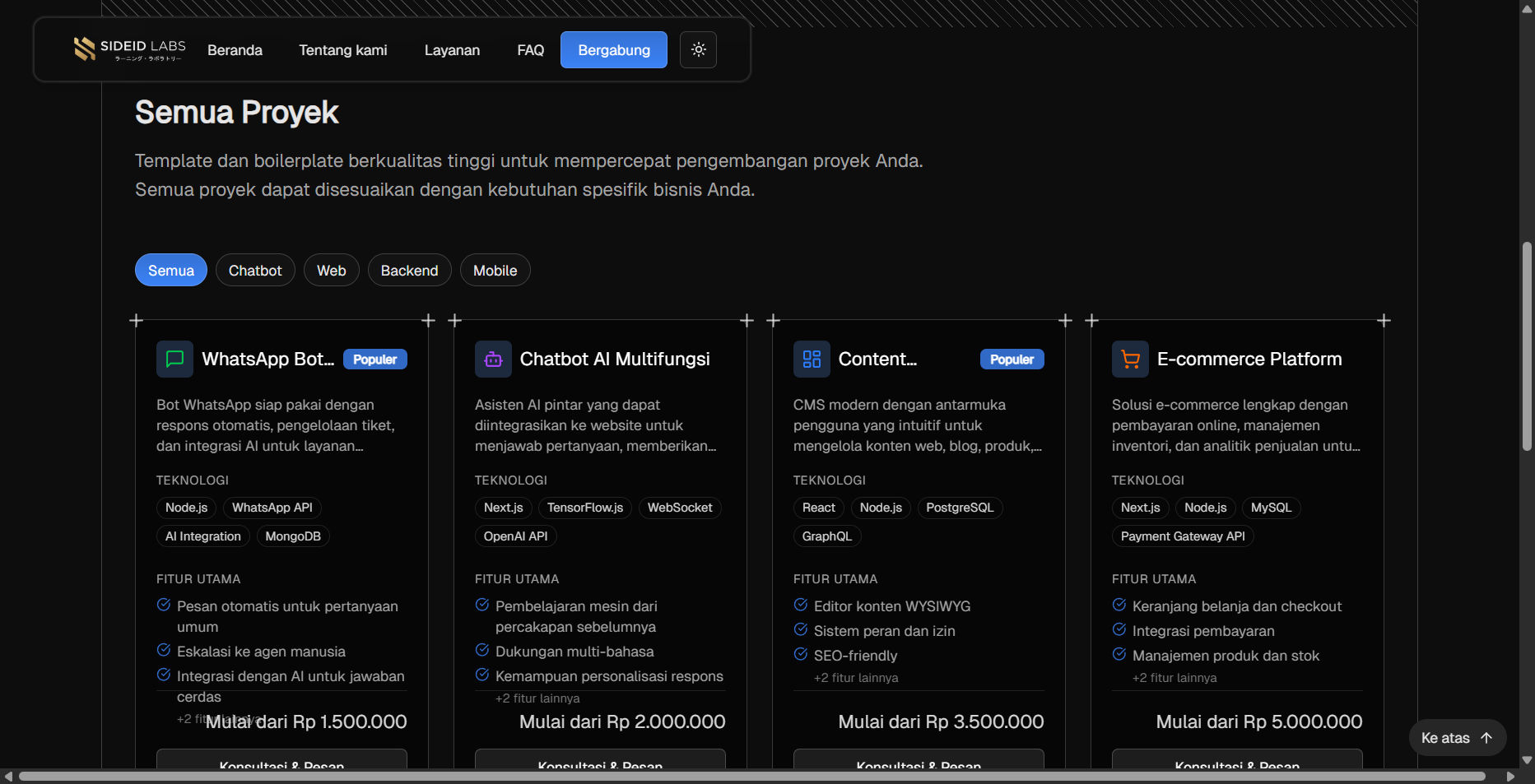The height and width of the screenshot is (784, 1535).
Task: Click the Sideid Labs logo
Action: [129, 49]
